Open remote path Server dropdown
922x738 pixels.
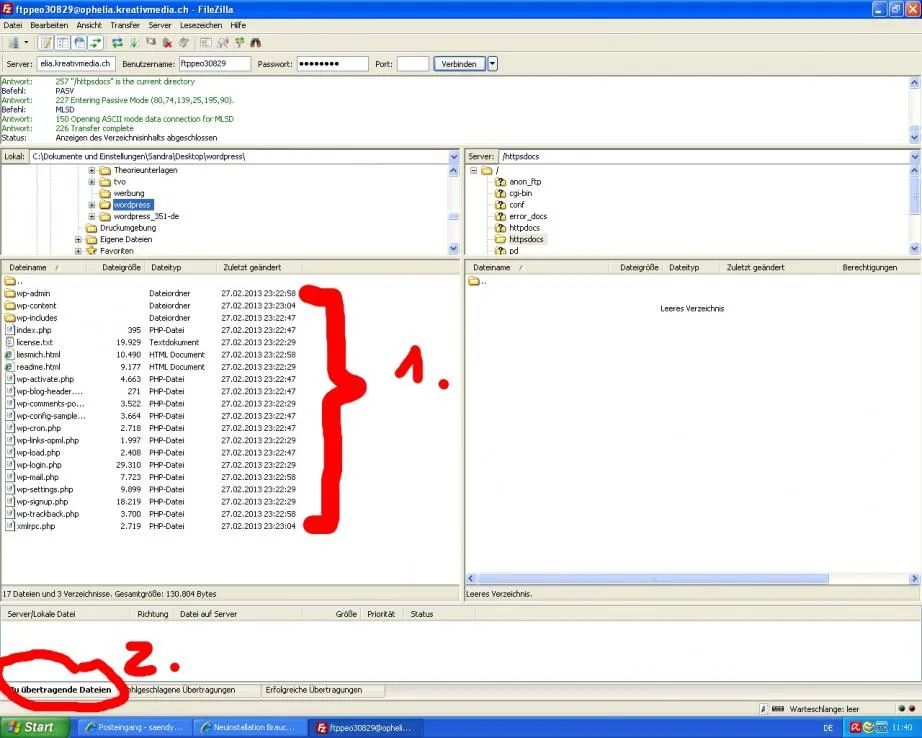pyautogui.click(x=915, y=157)
